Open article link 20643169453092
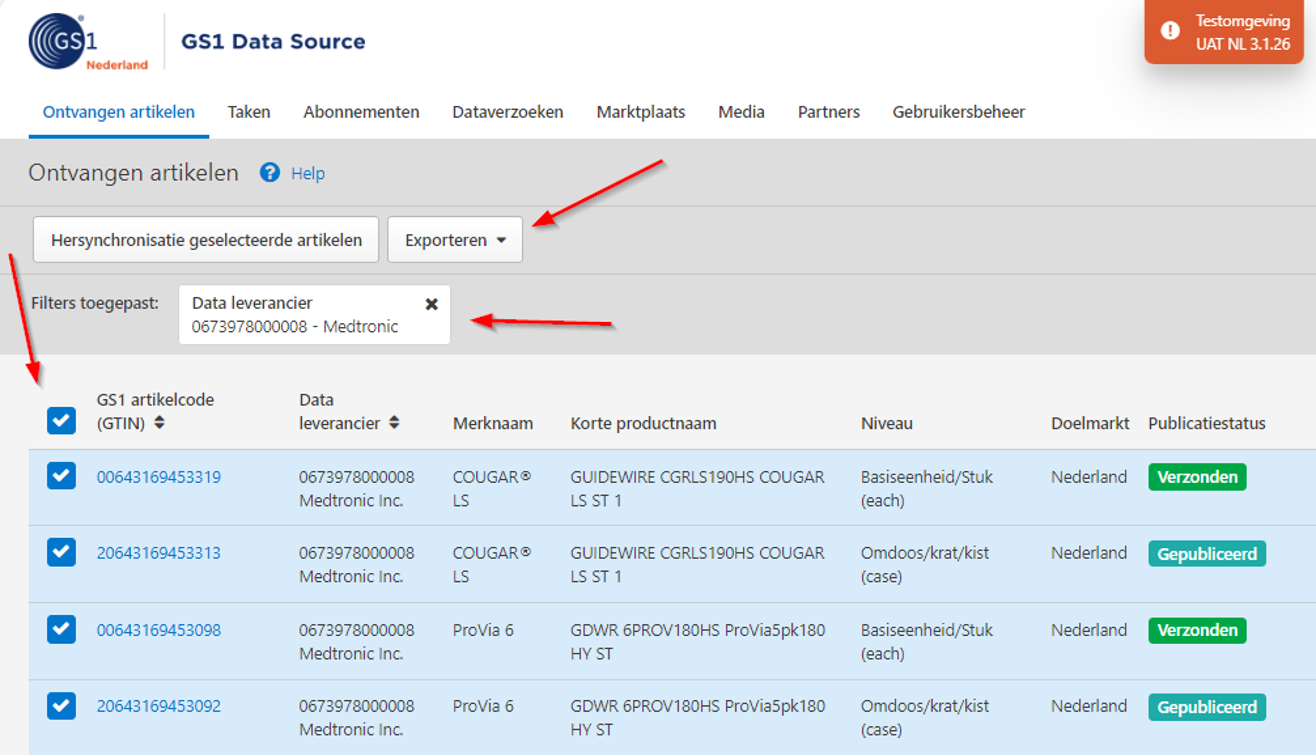 point(159,706)
